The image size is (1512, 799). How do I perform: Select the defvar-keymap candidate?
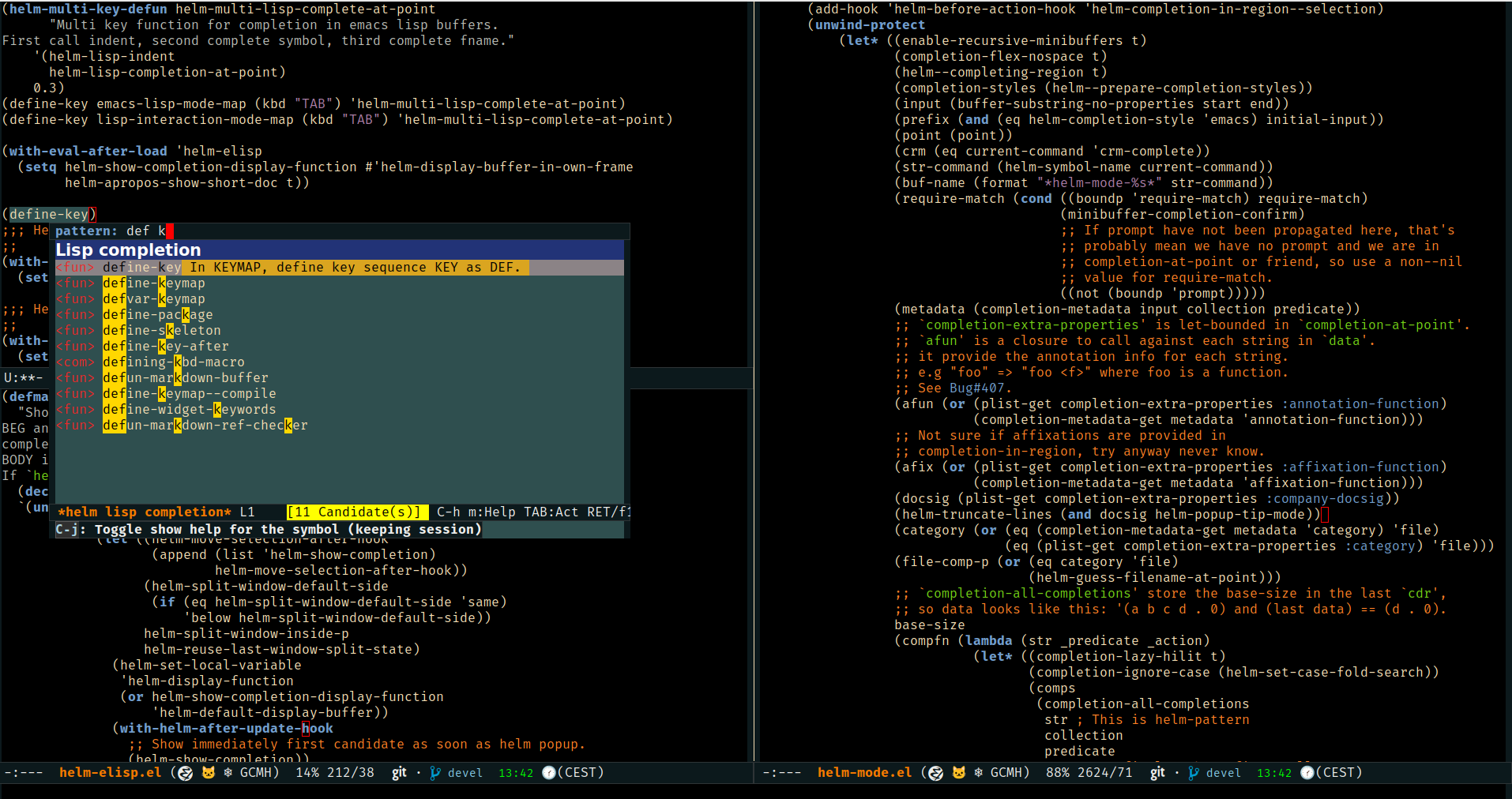point(340,299)
